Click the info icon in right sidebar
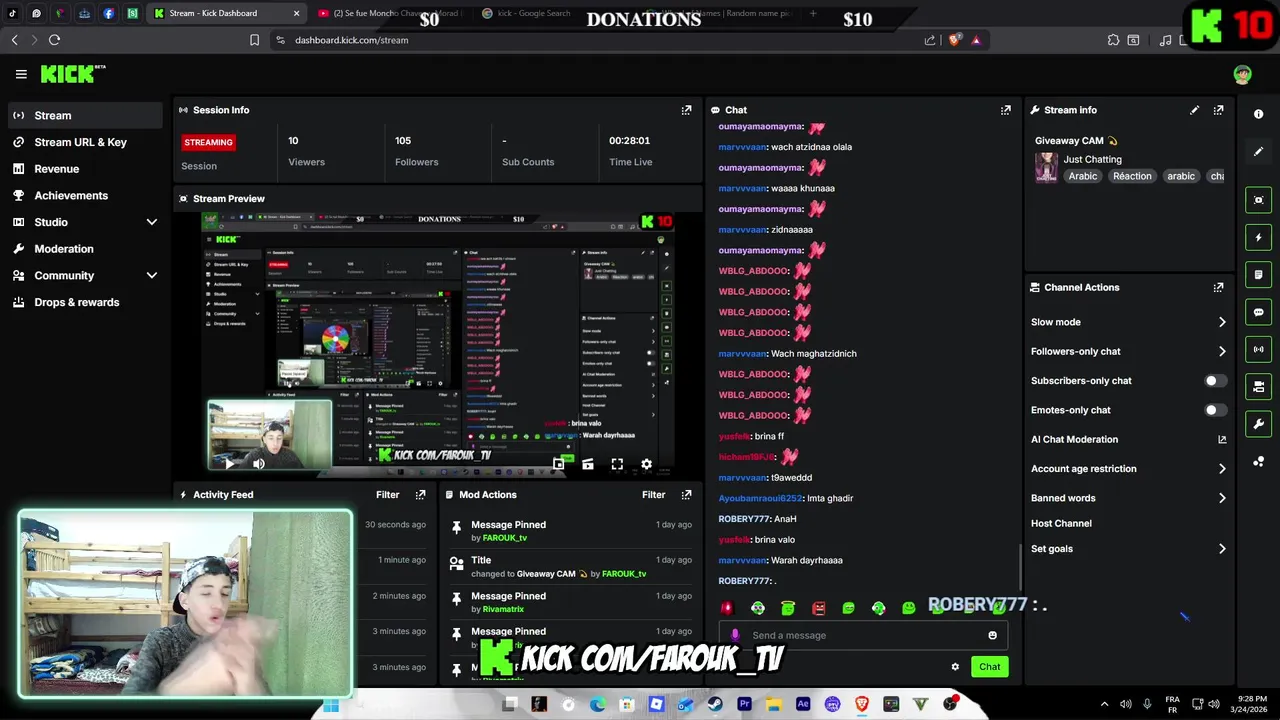 [x=1258, y=114]
